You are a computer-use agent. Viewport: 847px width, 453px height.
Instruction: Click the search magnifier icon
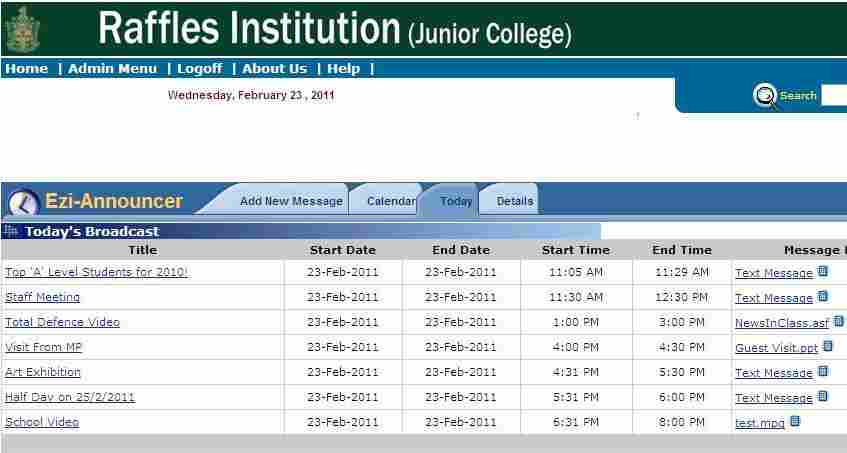(765, 96)
